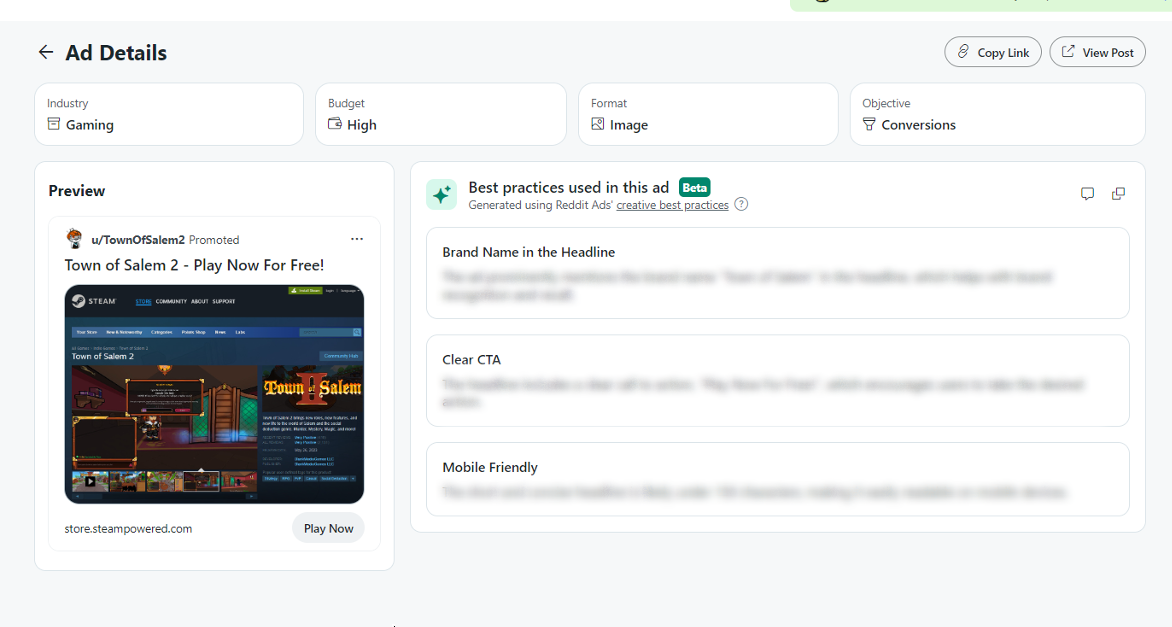Click the u/TownOfSalem2 avatar

coord(74,239)
